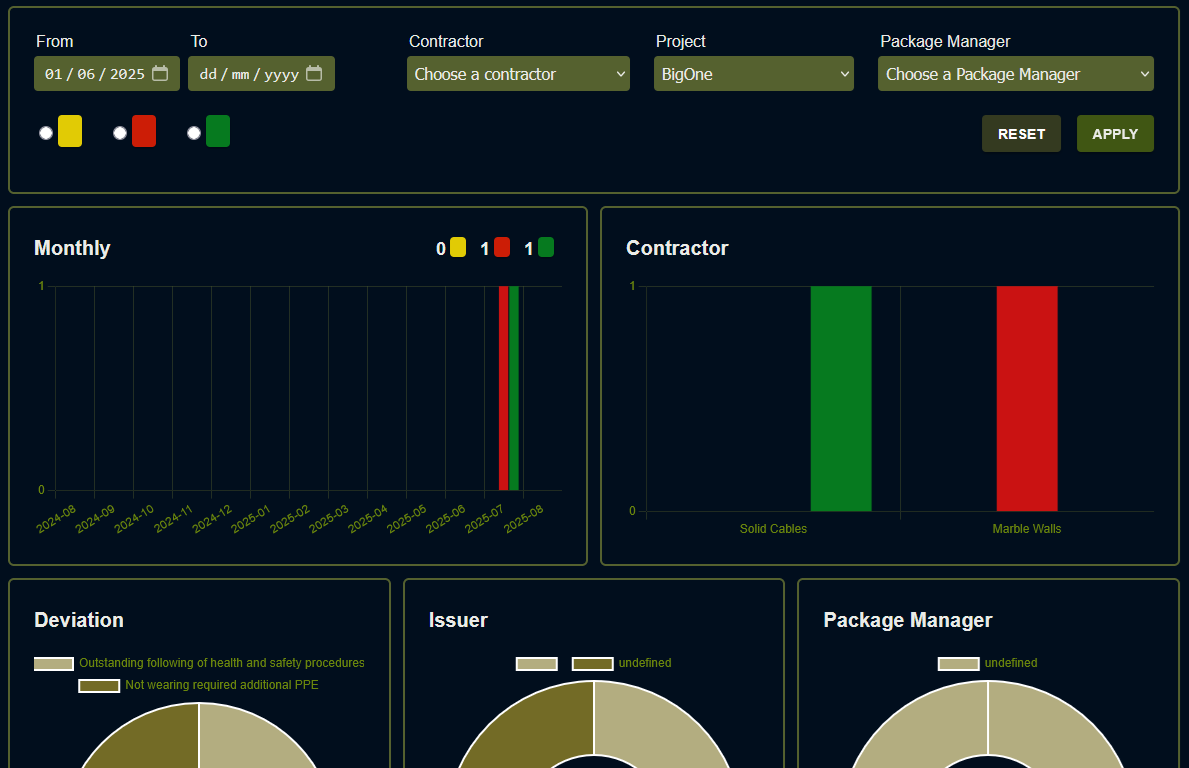This screenshot has width=1189, height=768.
Task: Open the To date calendar picker icon
Action: point(314,74)
